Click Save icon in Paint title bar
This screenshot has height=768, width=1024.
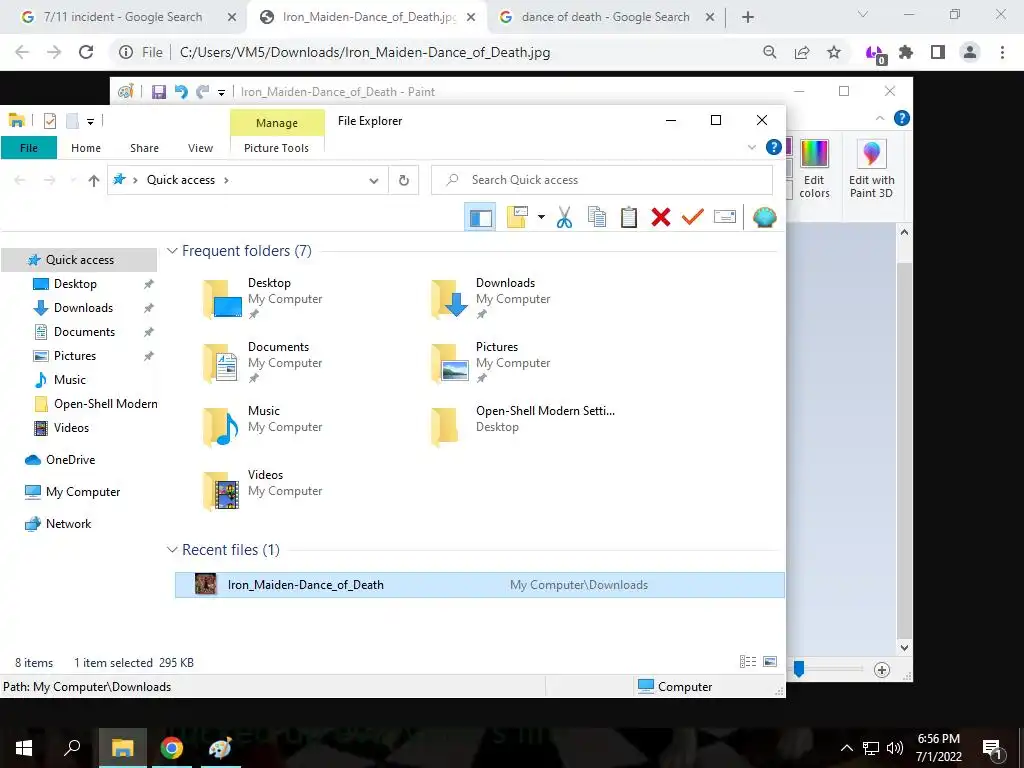pyautogui.click(x=159, y=92)
